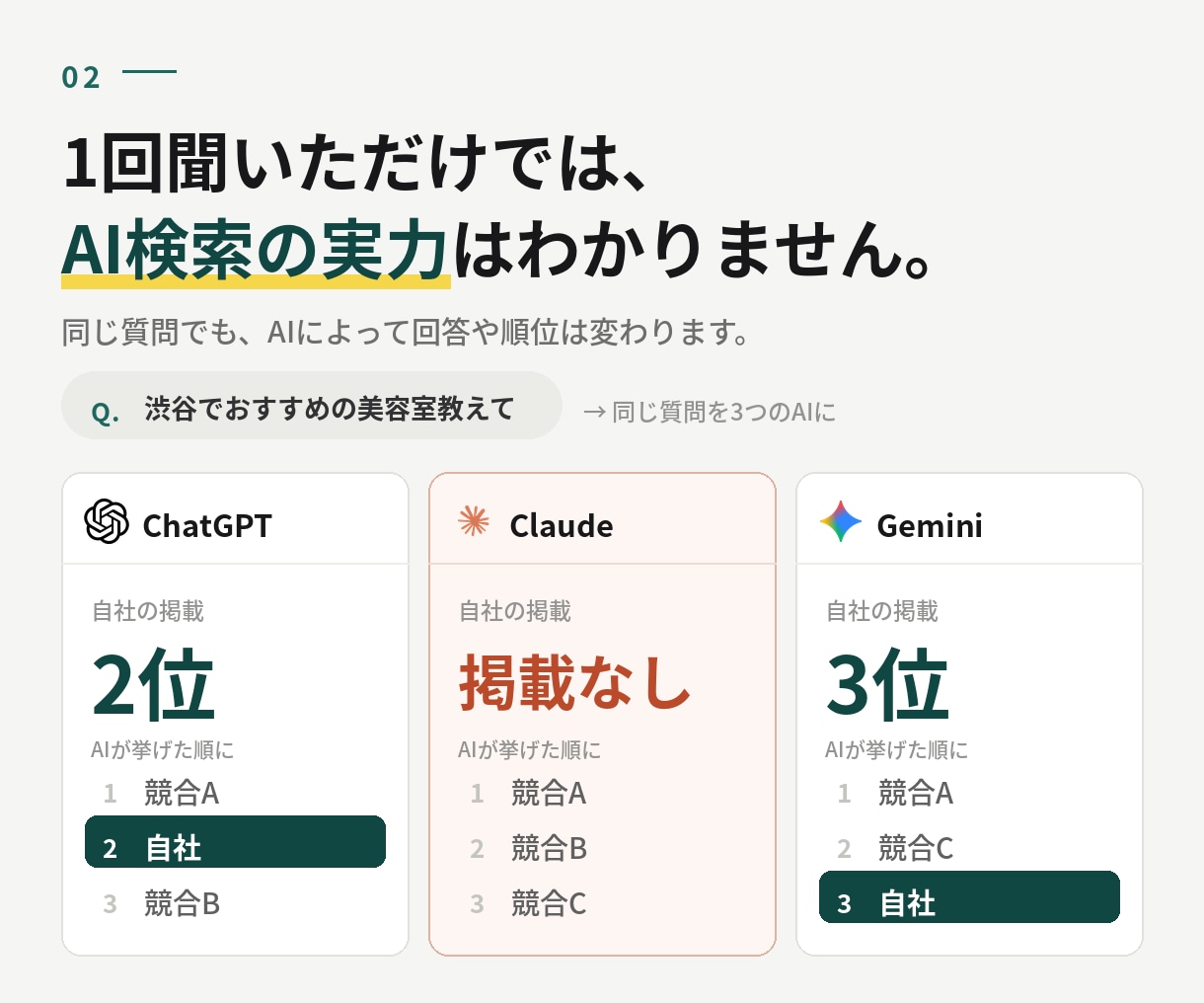Click "AIが挙げた順に" label in ChatGPT card
Screen dimensions: 1204x1003
click(163, 750)
